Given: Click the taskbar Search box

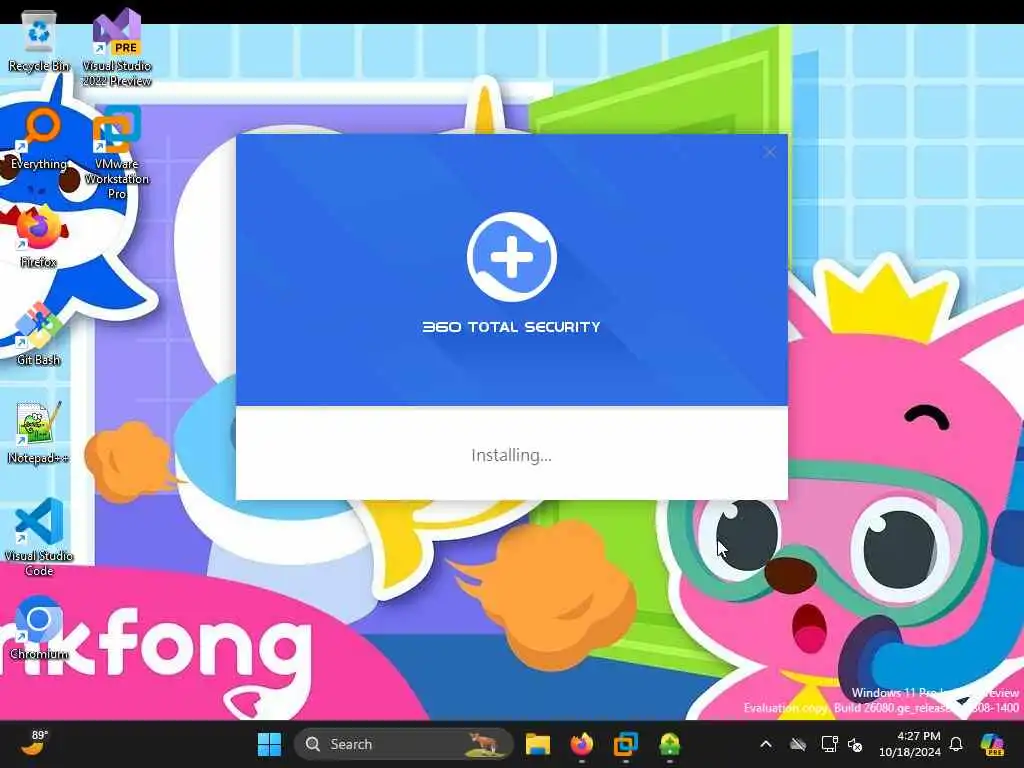Looking at the screenshot, I should (x=403, y=744).
